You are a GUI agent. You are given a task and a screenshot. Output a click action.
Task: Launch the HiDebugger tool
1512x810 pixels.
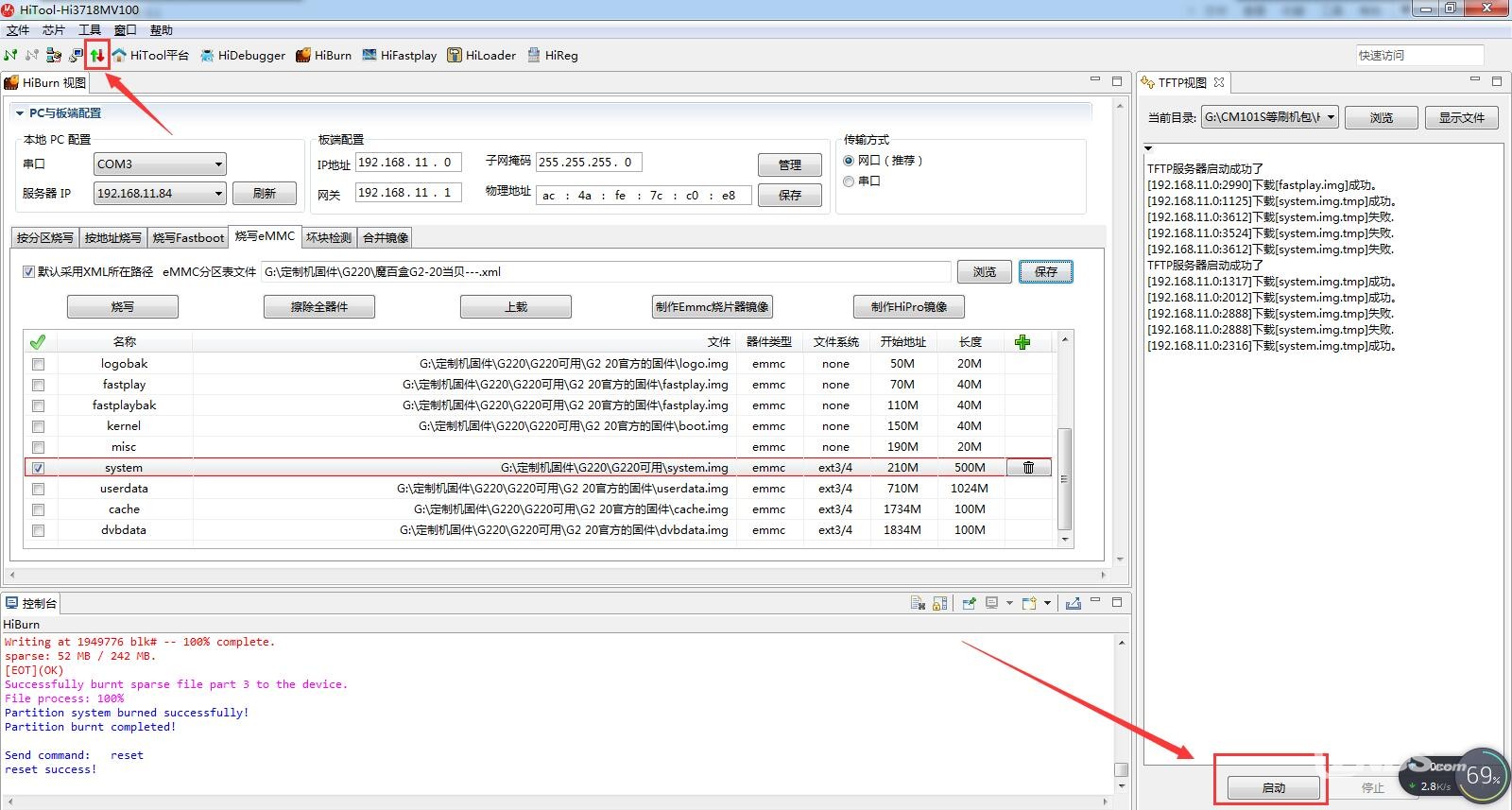pyautogui.click(x=242, y=55)
